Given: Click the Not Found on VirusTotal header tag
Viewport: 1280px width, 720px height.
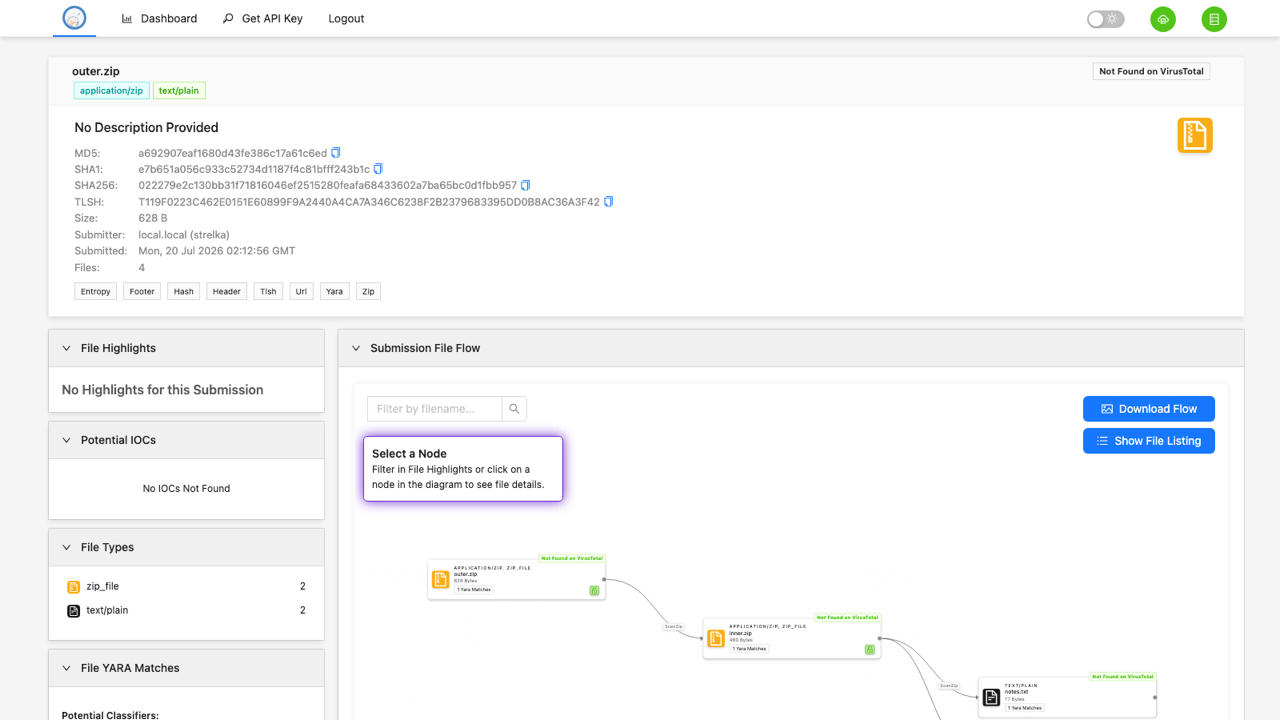Looking at the screenshot, I should coord(1151,72).
